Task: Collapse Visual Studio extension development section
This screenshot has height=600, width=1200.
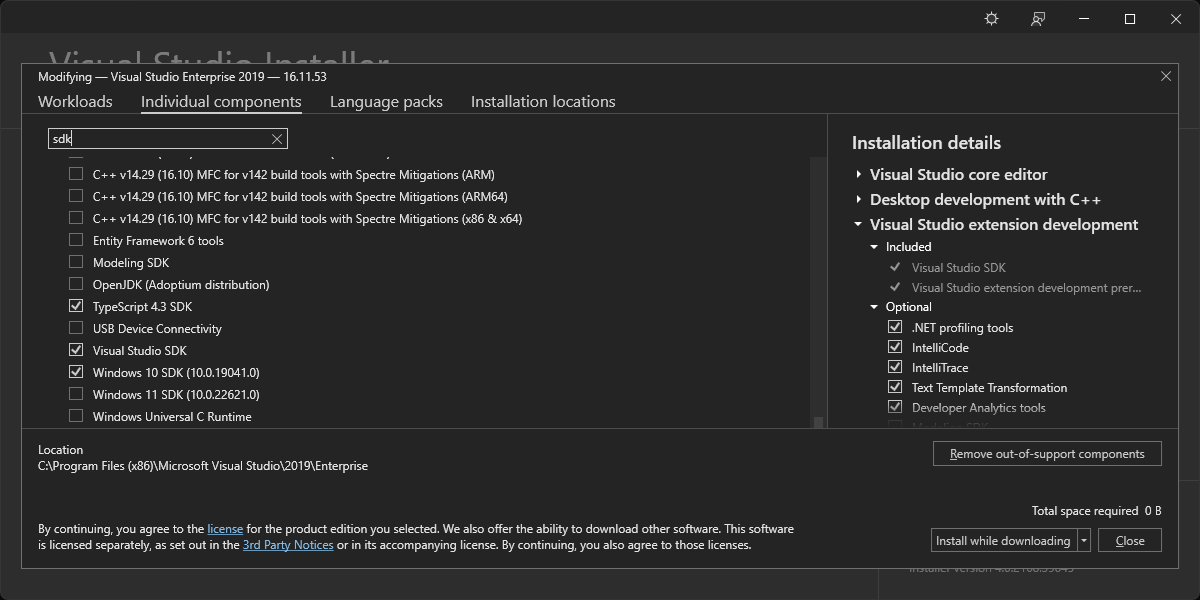Action: 859,225
